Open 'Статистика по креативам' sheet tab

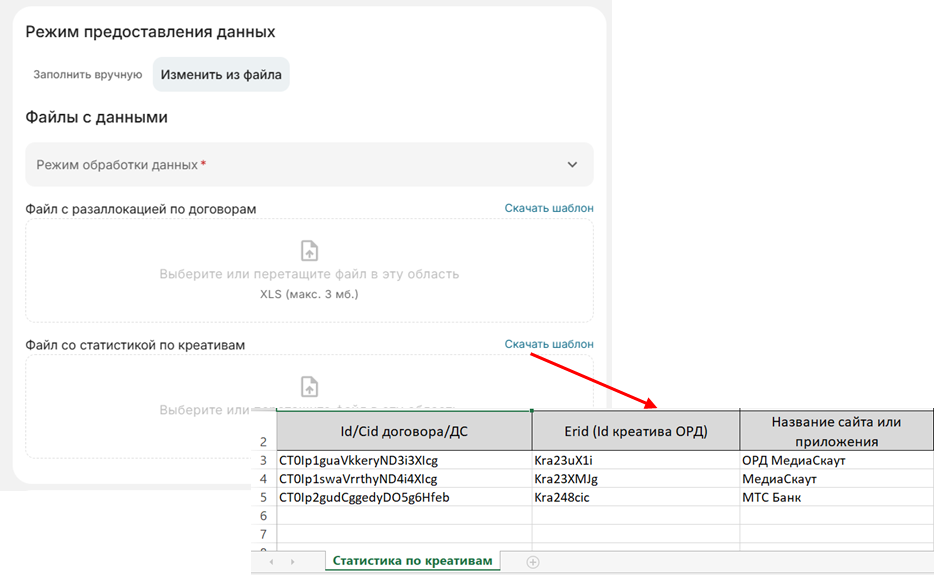click(x=412, y=561)
